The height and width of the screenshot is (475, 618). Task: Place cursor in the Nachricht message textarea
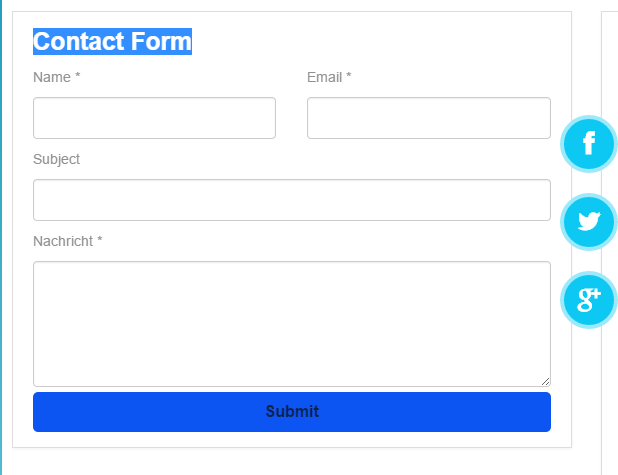point(291,323)
